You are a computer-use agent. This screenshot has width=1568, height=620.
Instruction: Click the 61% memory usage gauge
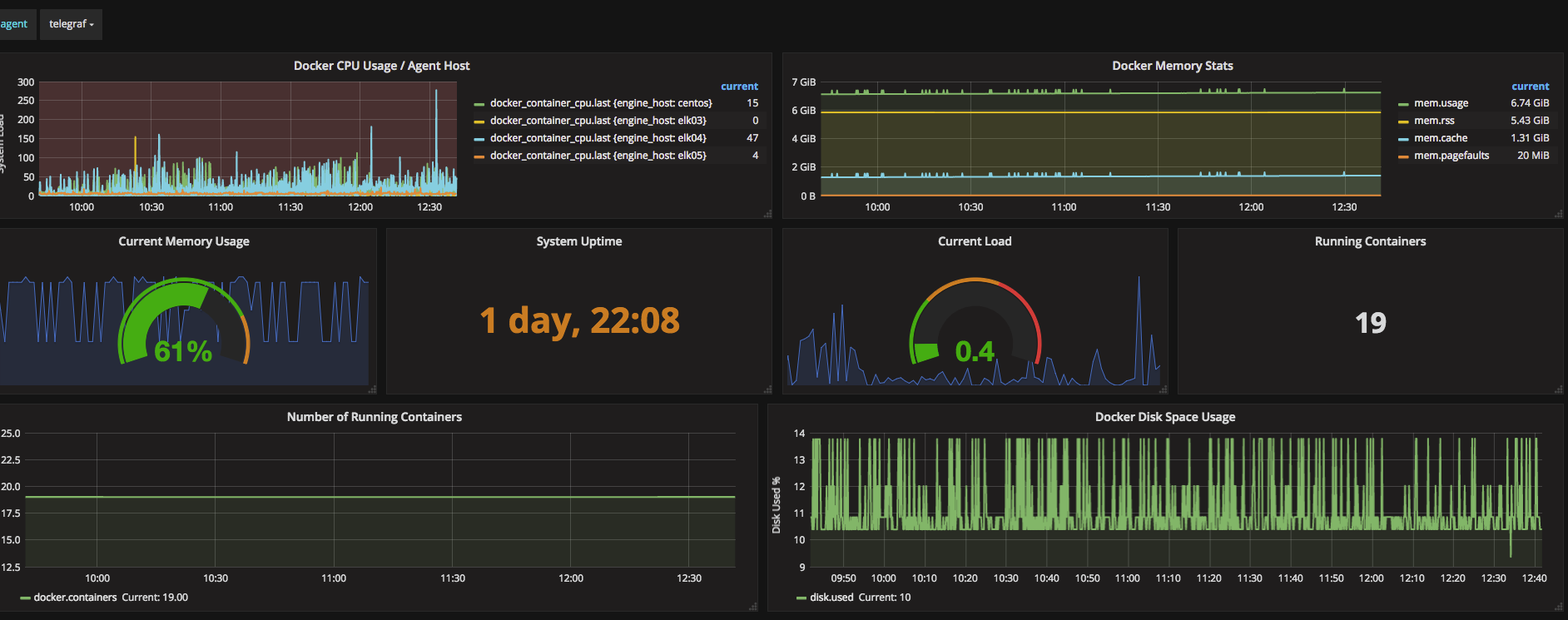(x=184, y=322)
